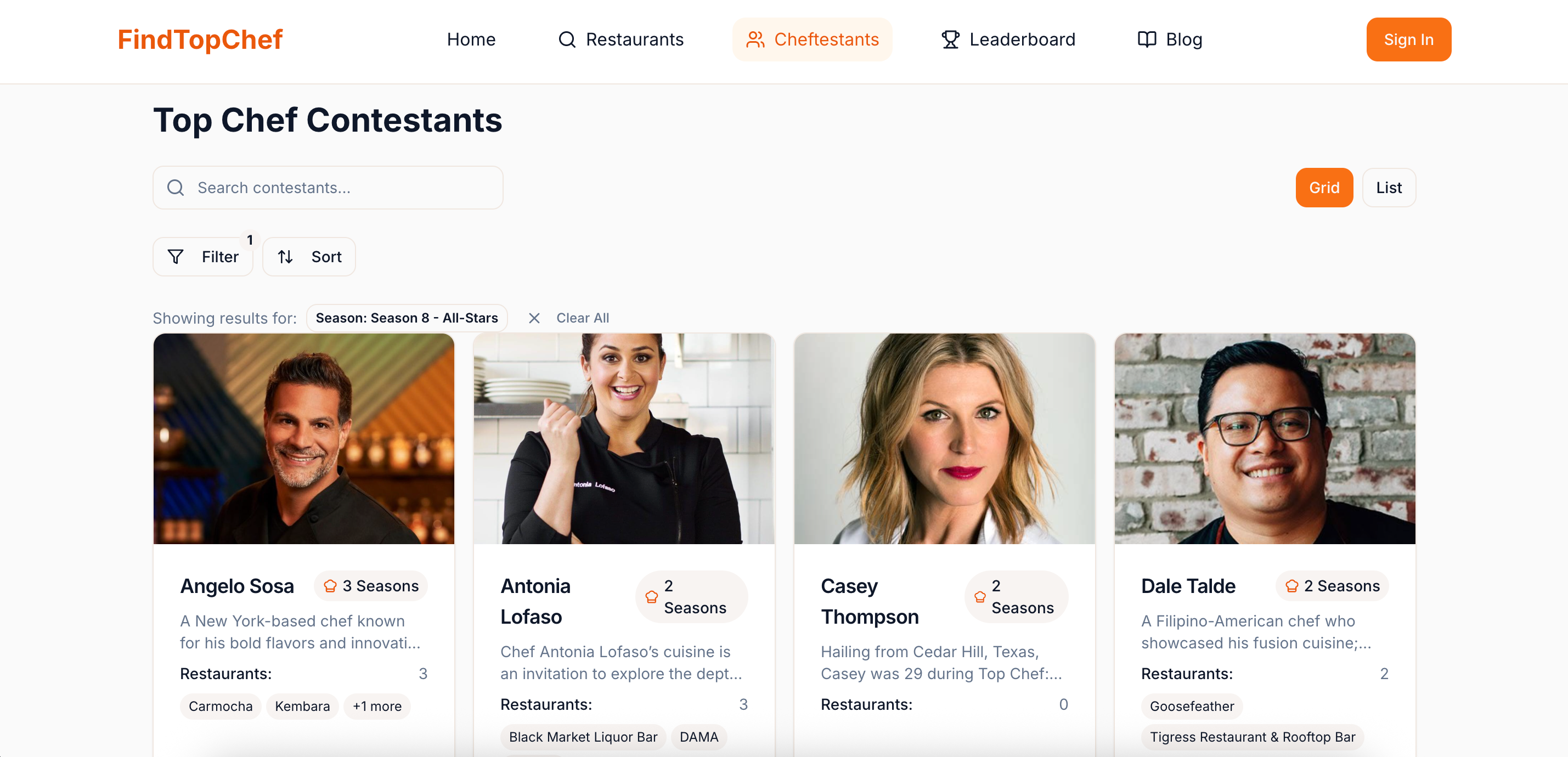1568x757 pixels.
Task: Open Dale Talde's photo
Action: [1265, 438]
